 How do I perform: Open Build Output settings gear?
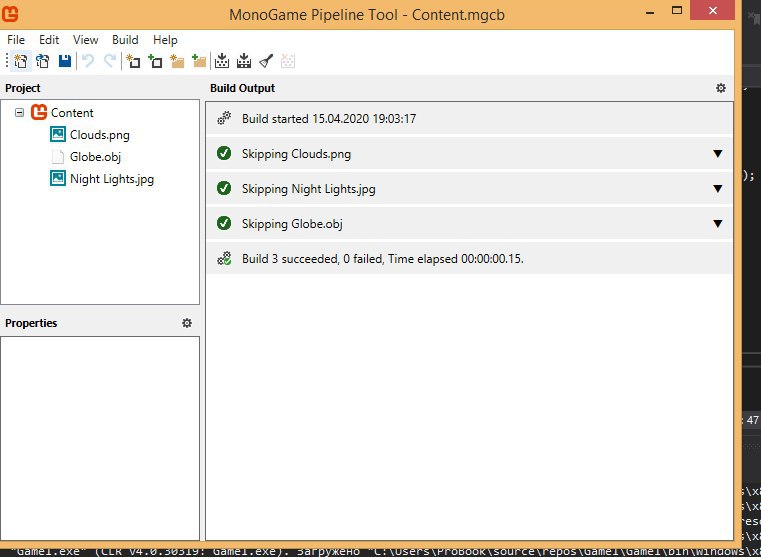721,88
